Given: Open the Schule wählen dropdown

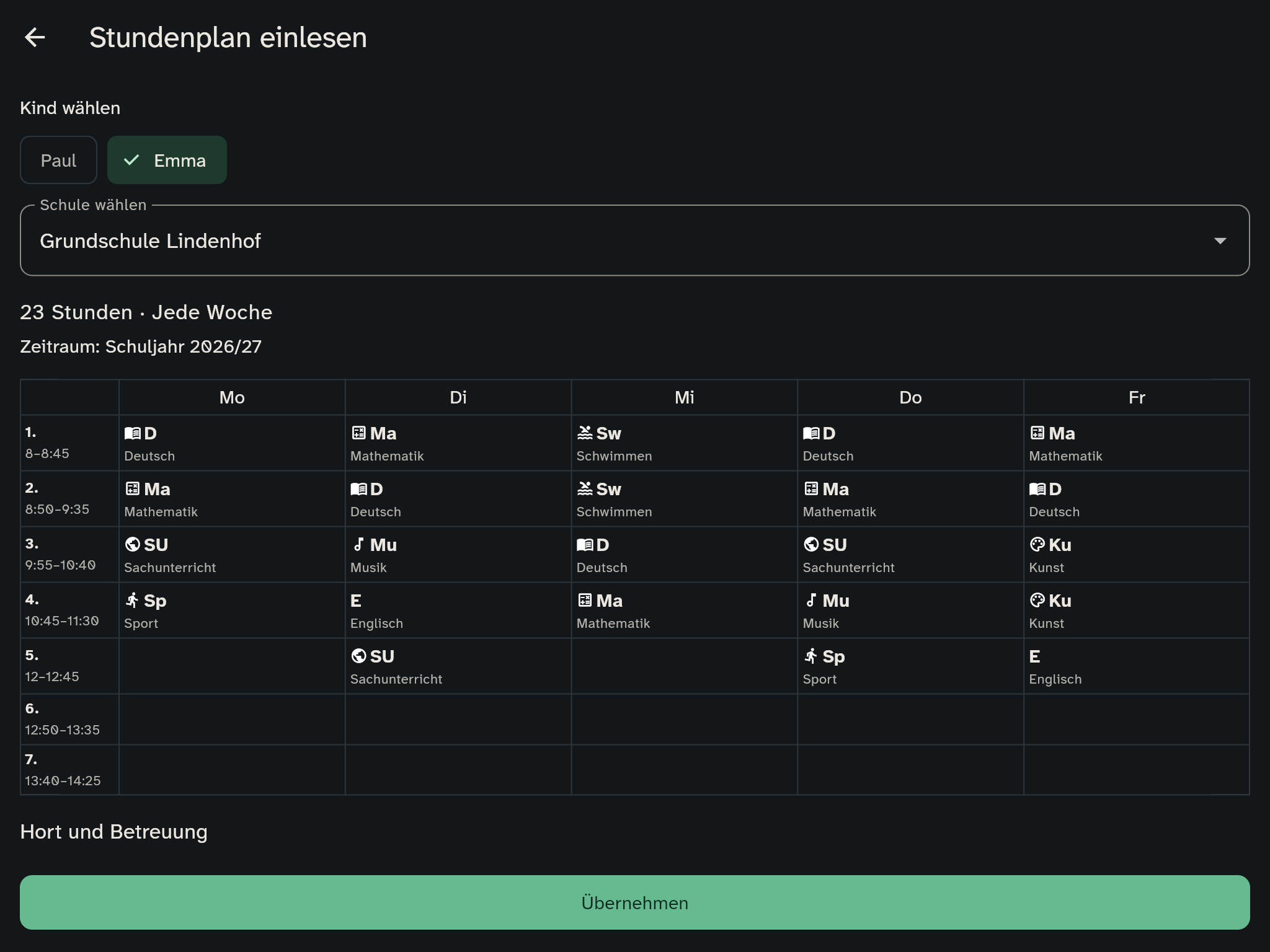Looking at the screenshot, I should tap(634, 240).
